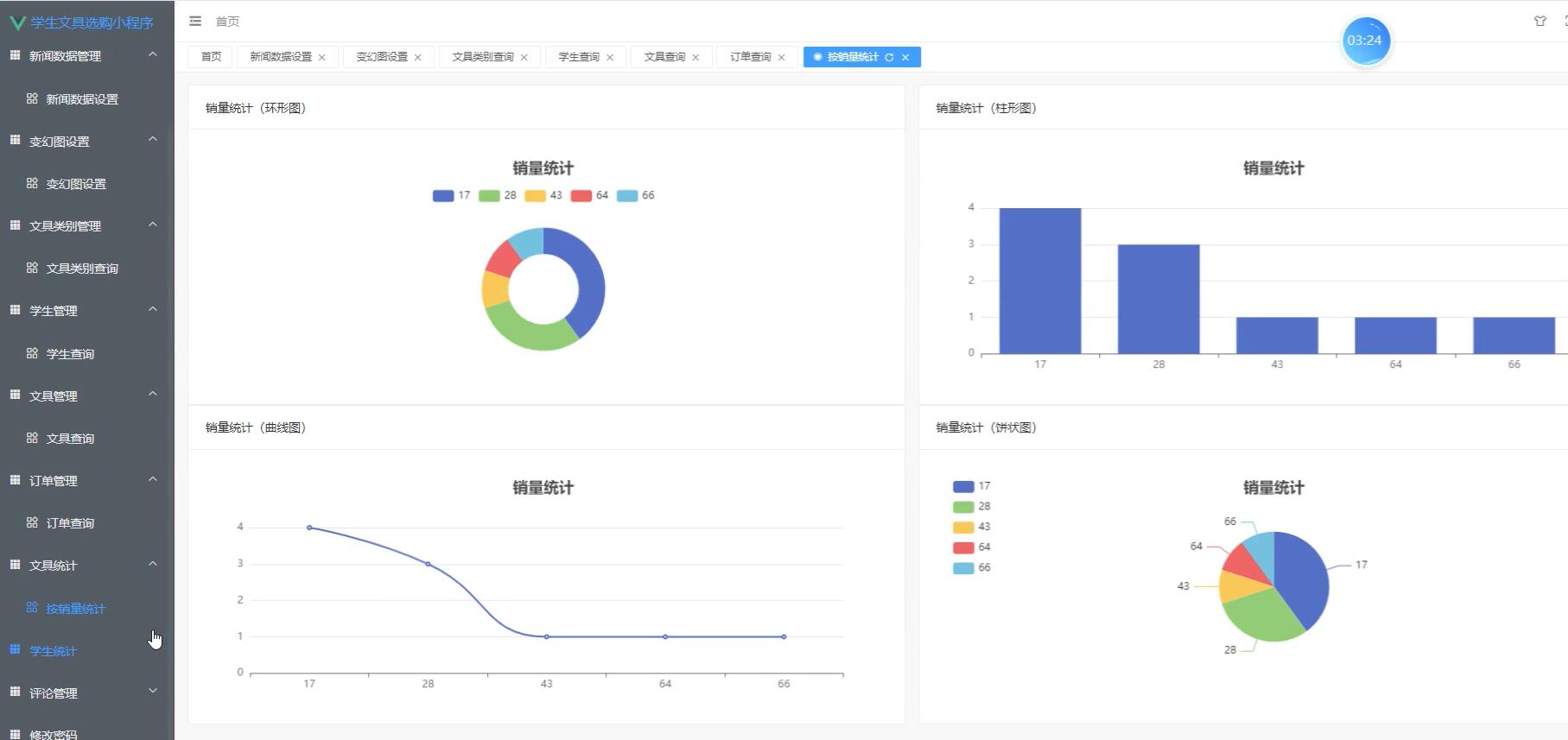
Task: Click the icon beside 学生查询 submenu
Action: point(32,353)
